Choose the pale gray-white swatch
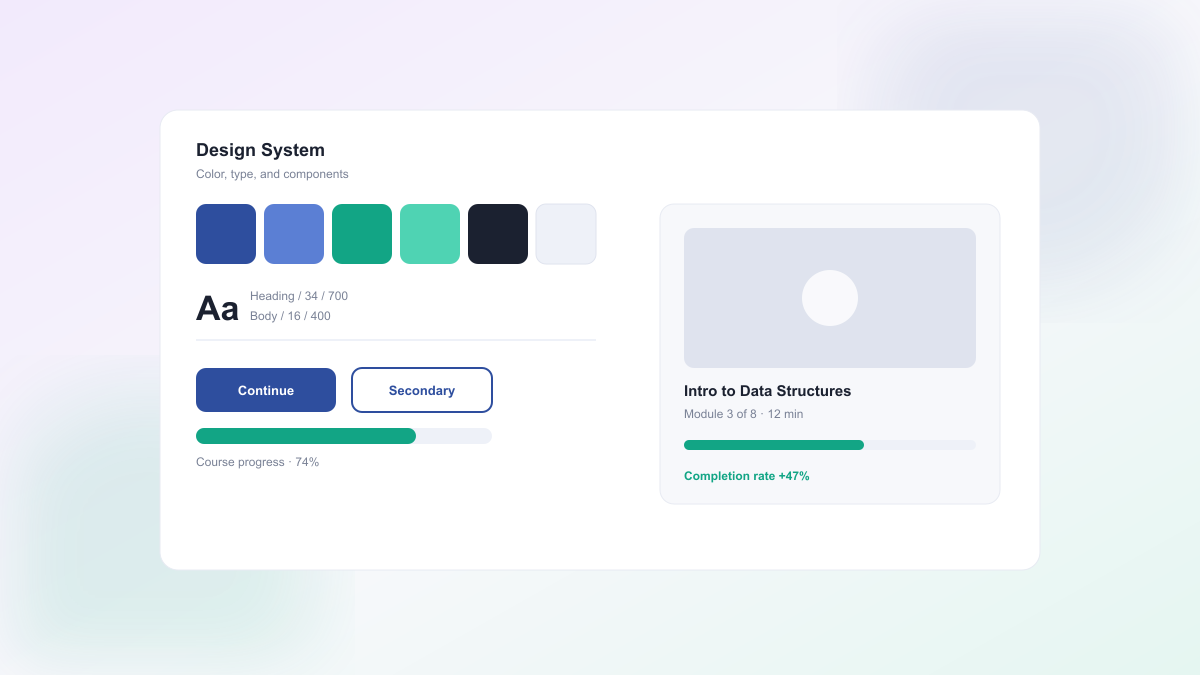Viewport: 1200px width, 675px height. click(566, 234)
